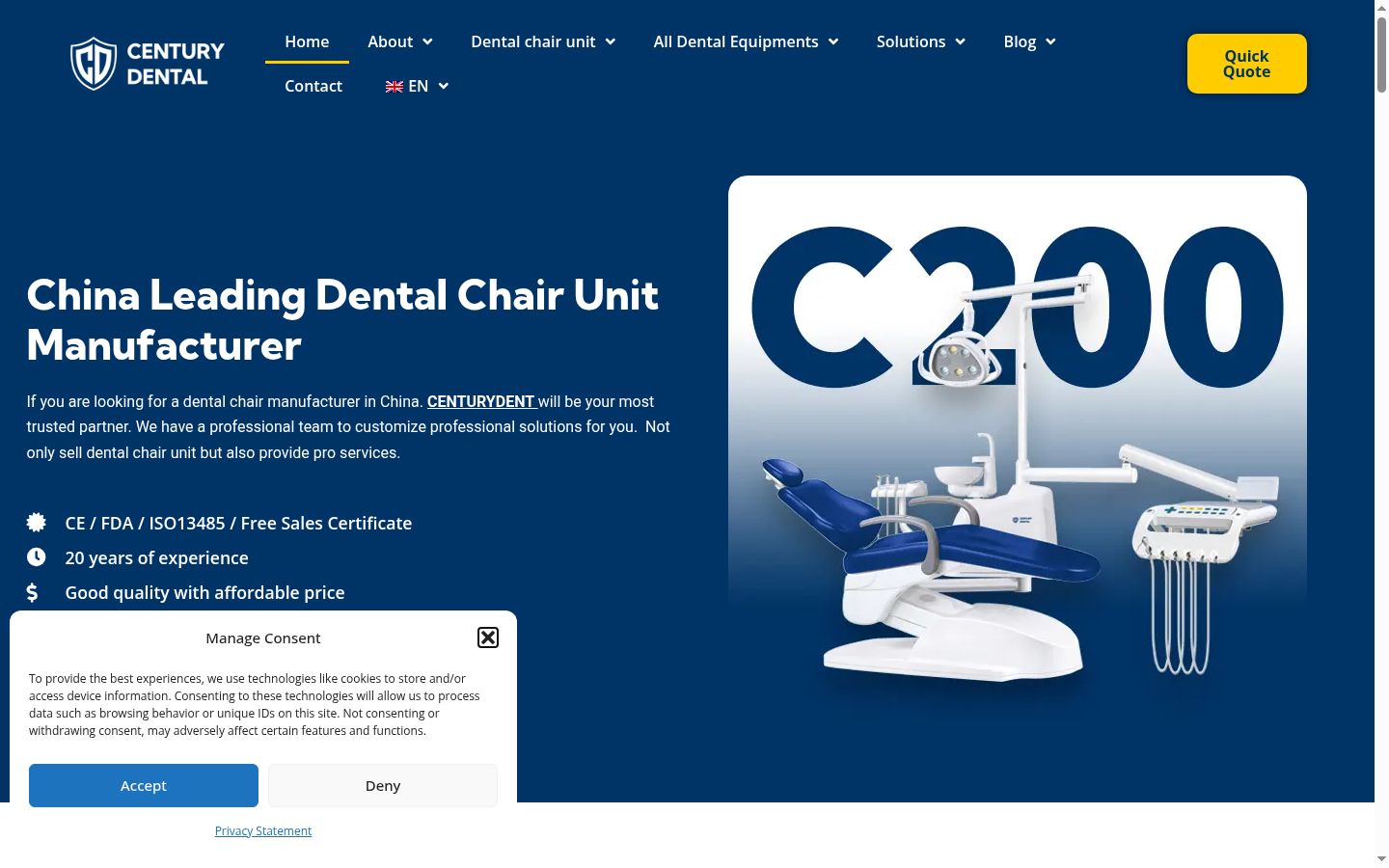Open the All Dental Equipments menu
Screen dimensions: 1389x868
(736, 41)
